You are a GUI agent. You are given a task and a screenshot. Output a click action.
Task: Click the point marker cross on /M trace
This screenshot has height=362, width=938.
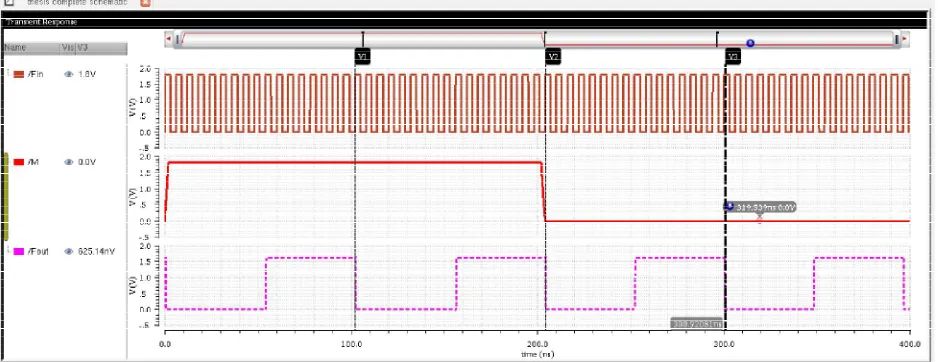point(759,220)
